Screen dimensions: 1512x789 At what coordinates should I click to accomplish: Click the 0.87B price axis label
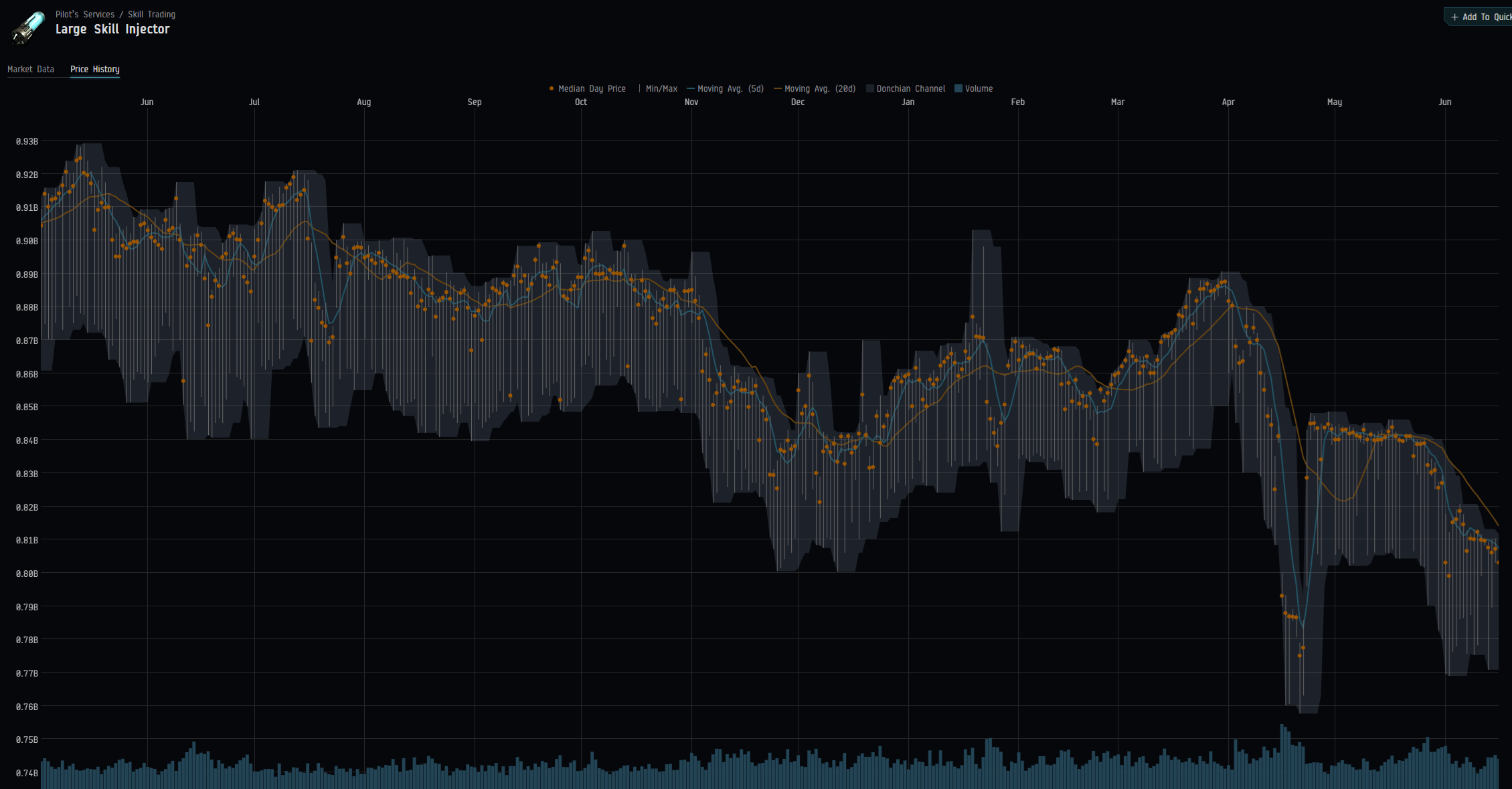[x=27, y=341]
